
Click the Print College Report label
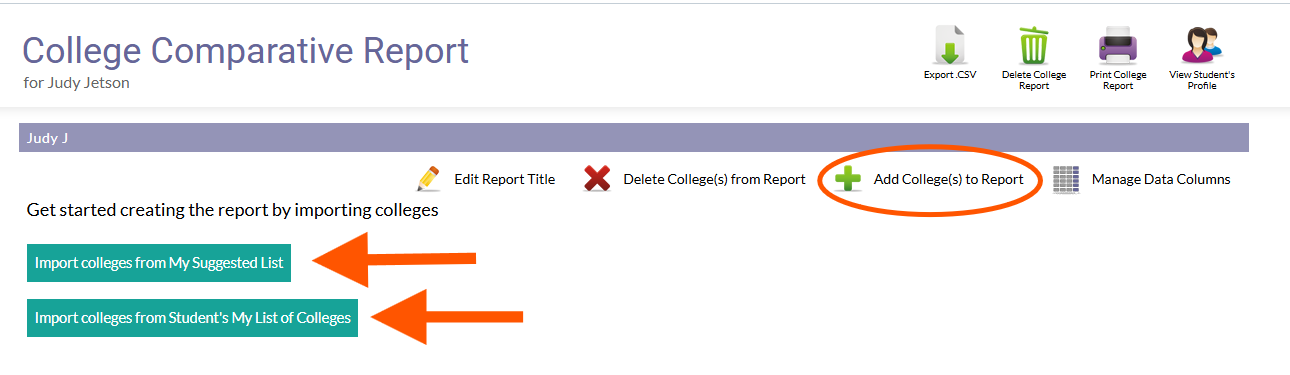(x=1117, y=80)
